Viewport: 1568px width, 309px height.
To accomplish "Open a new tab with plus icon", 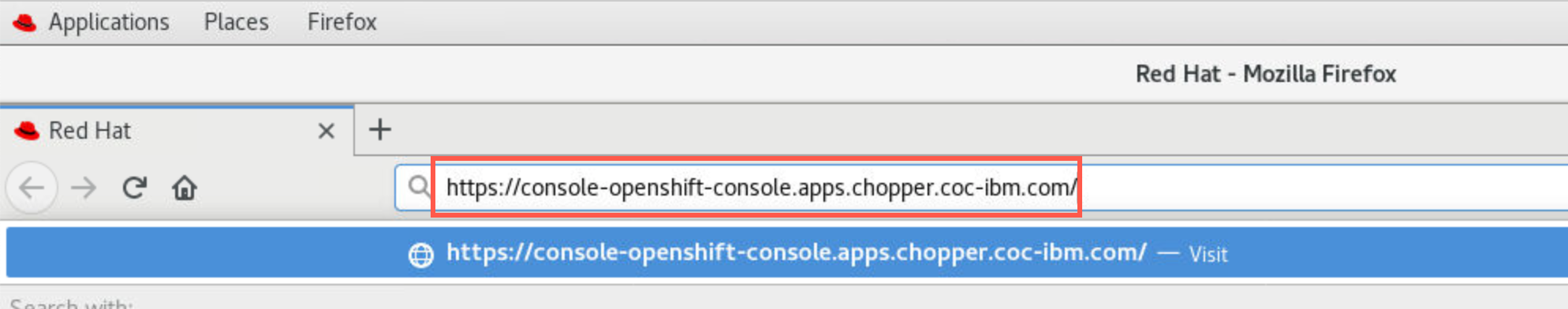I will click(x=380, y=129).
